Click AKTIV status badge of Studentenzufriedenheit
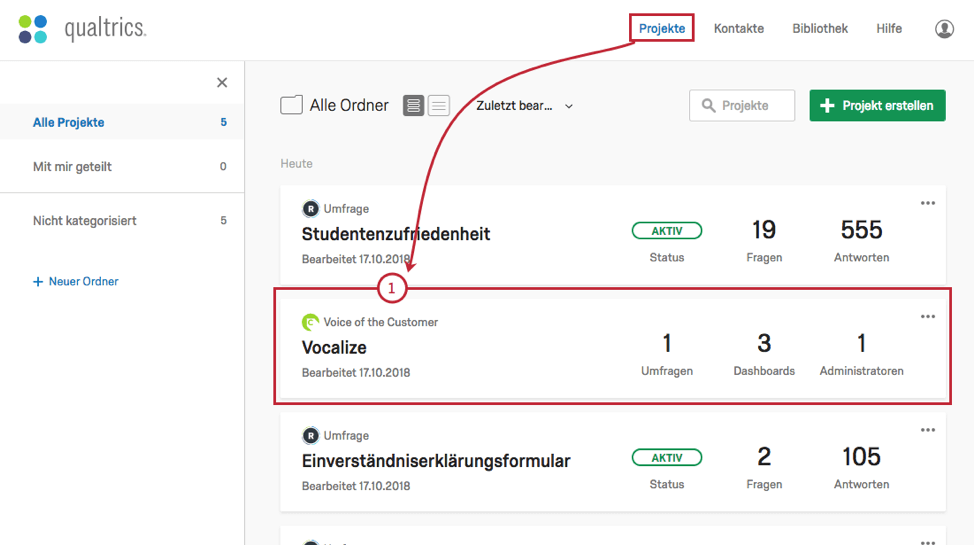Image resolution: width=974 pixels, height=545 pixels. coord(667,231)
